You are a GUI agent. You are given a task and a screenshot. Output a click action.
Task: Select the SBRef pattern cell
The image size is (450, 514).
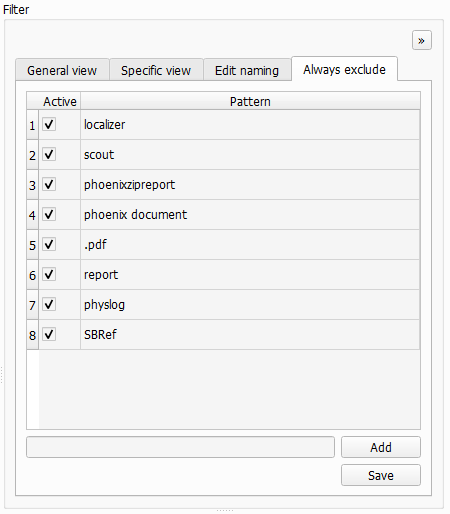click(x=250, y=335)
